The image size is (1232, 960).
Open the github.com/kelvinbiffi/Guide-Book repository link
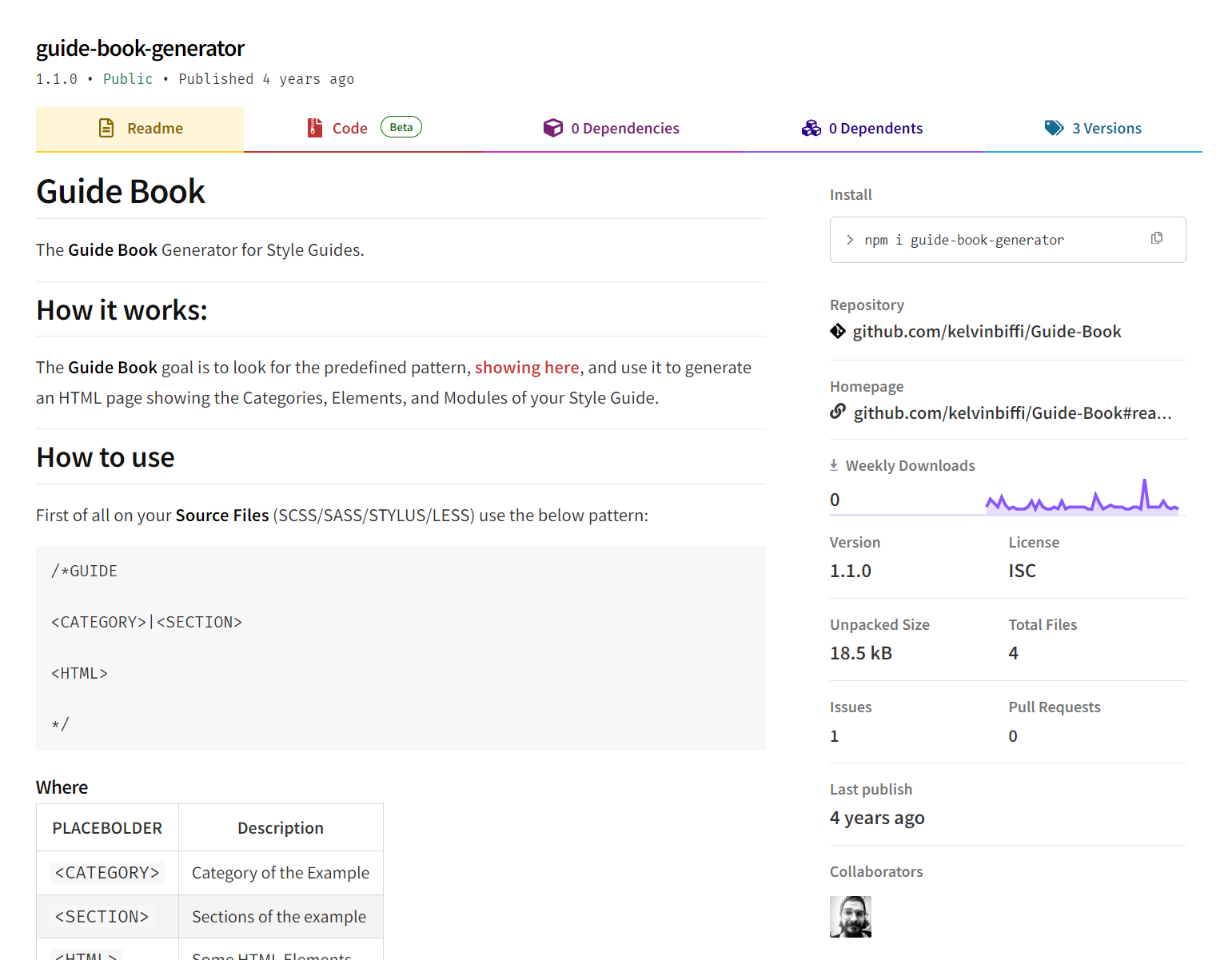click(x=987, y=332)
